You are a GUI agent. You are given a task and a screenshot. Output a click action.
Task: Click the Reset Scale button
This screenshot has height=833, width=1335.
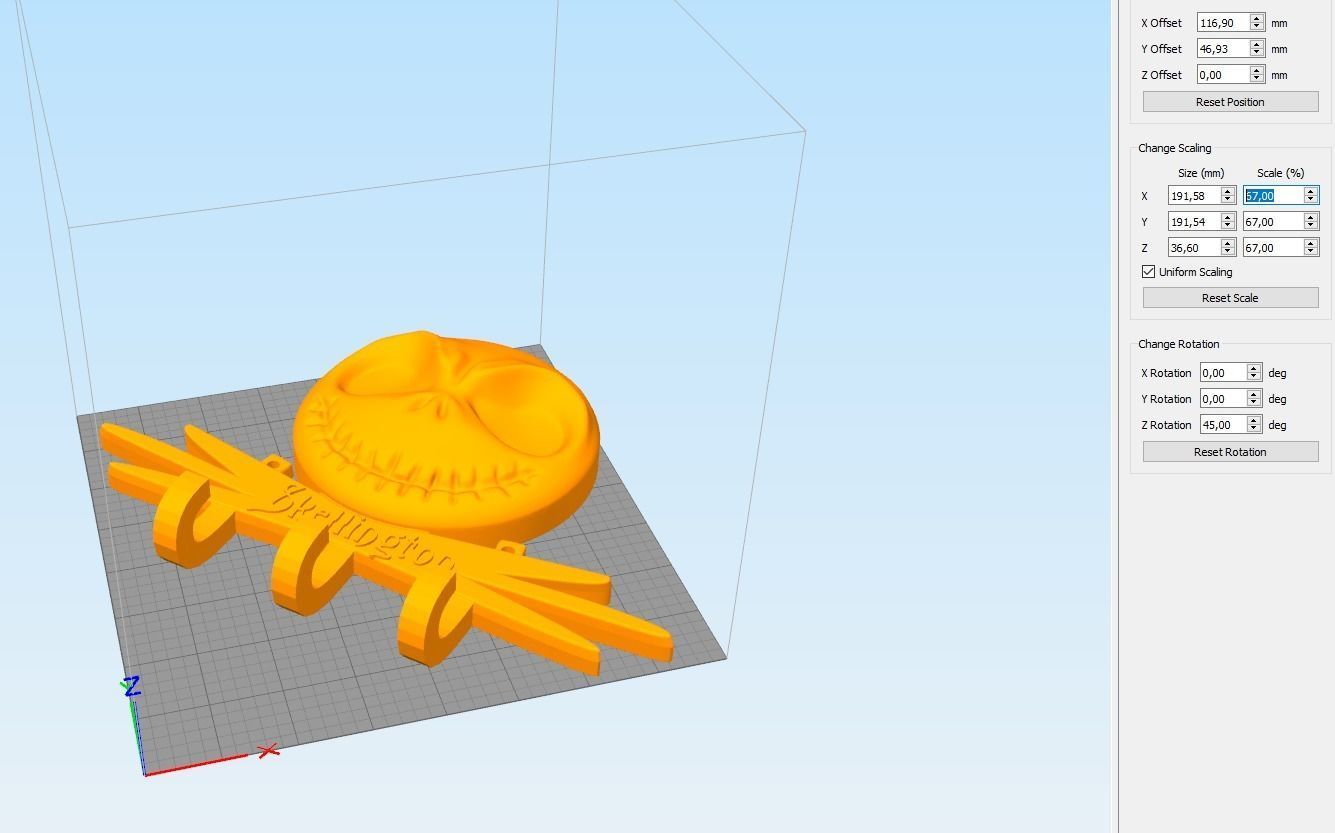tap(1230, 298)
